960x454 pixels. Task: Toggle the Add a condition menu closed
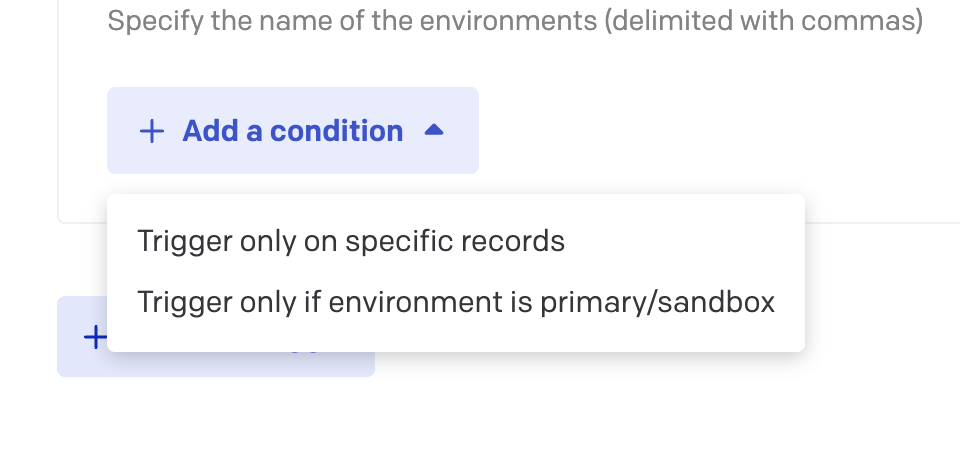click(x=292, y=131)
